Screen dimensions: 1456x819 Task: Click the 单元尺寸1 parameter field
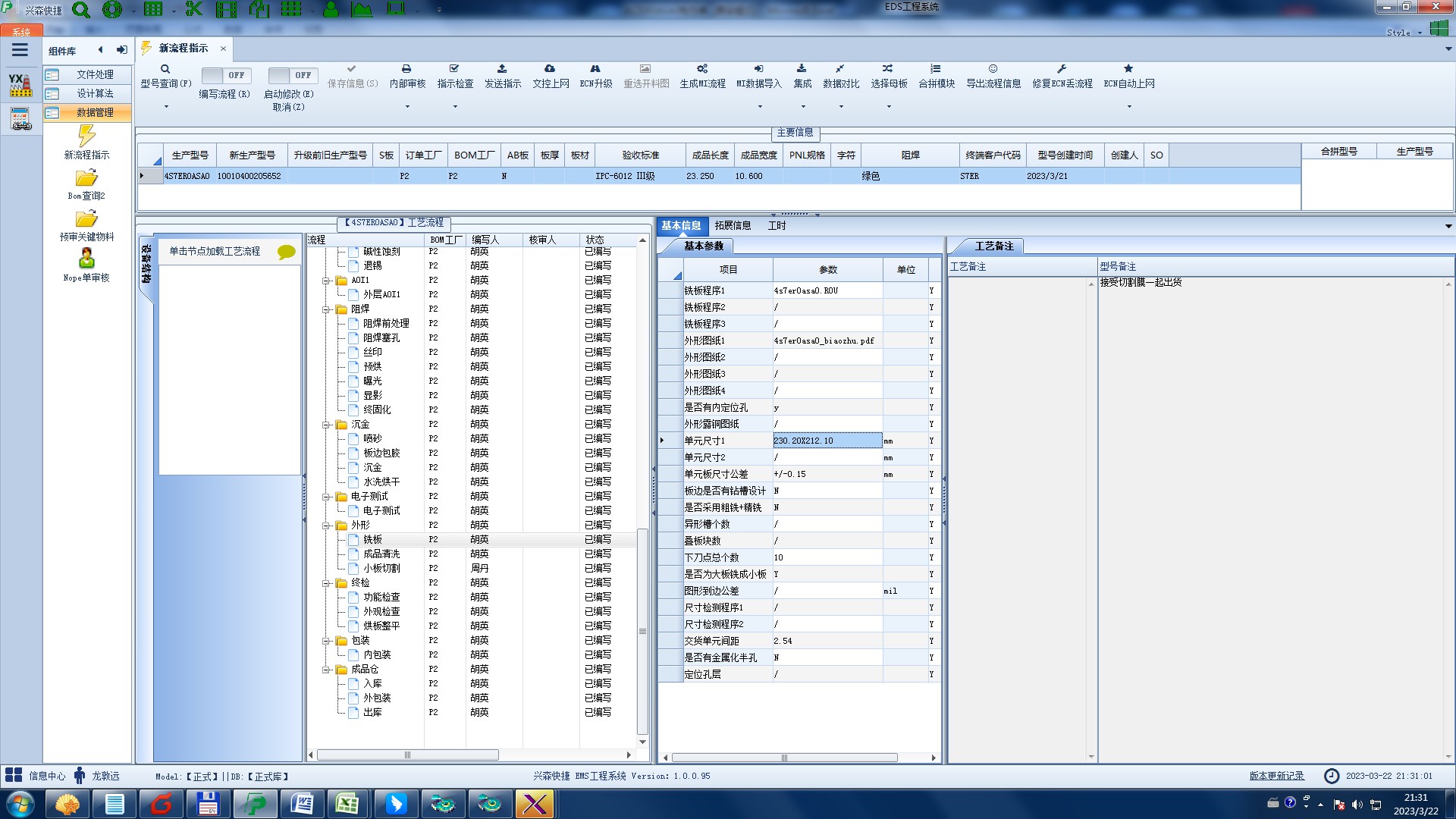point(827,441)
